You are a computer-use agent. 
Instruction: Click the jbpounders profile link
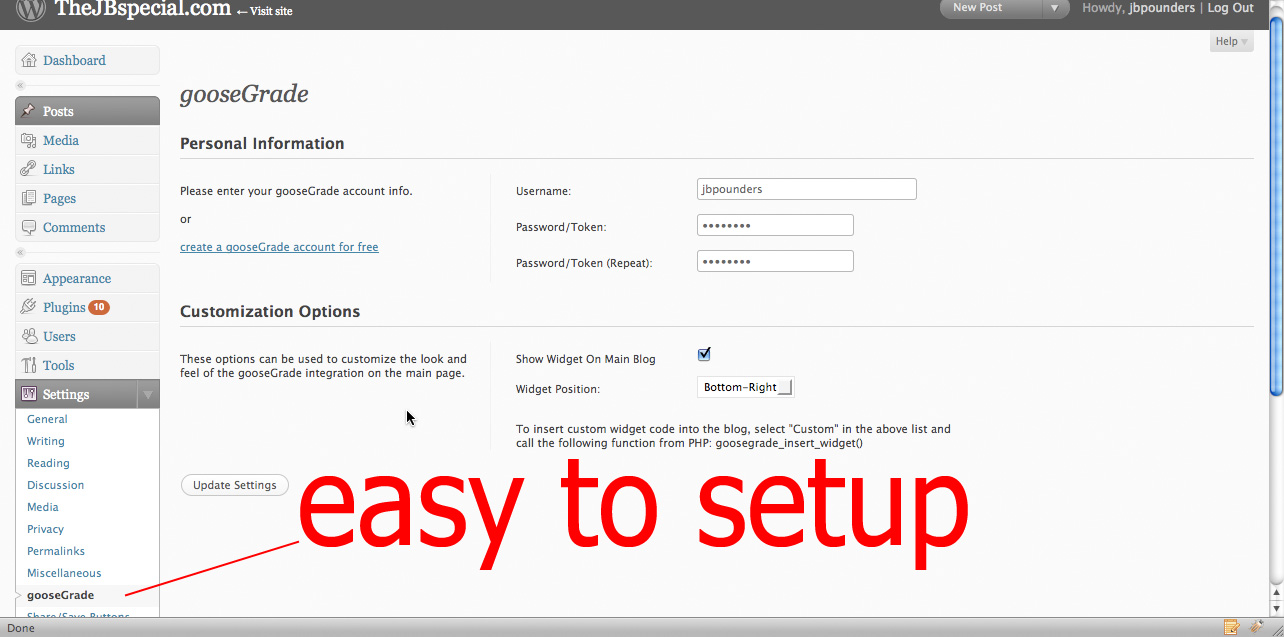pyautogui.click(x=1162, y=8)
